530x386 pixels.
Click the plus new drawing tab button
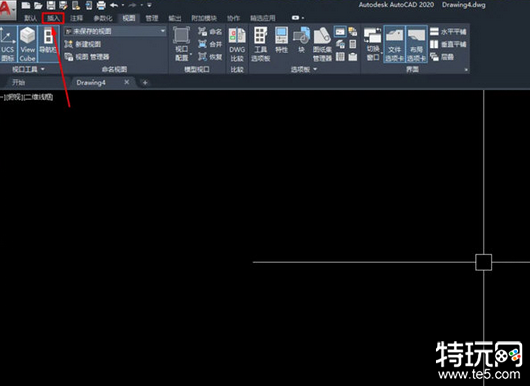(145, 82)
